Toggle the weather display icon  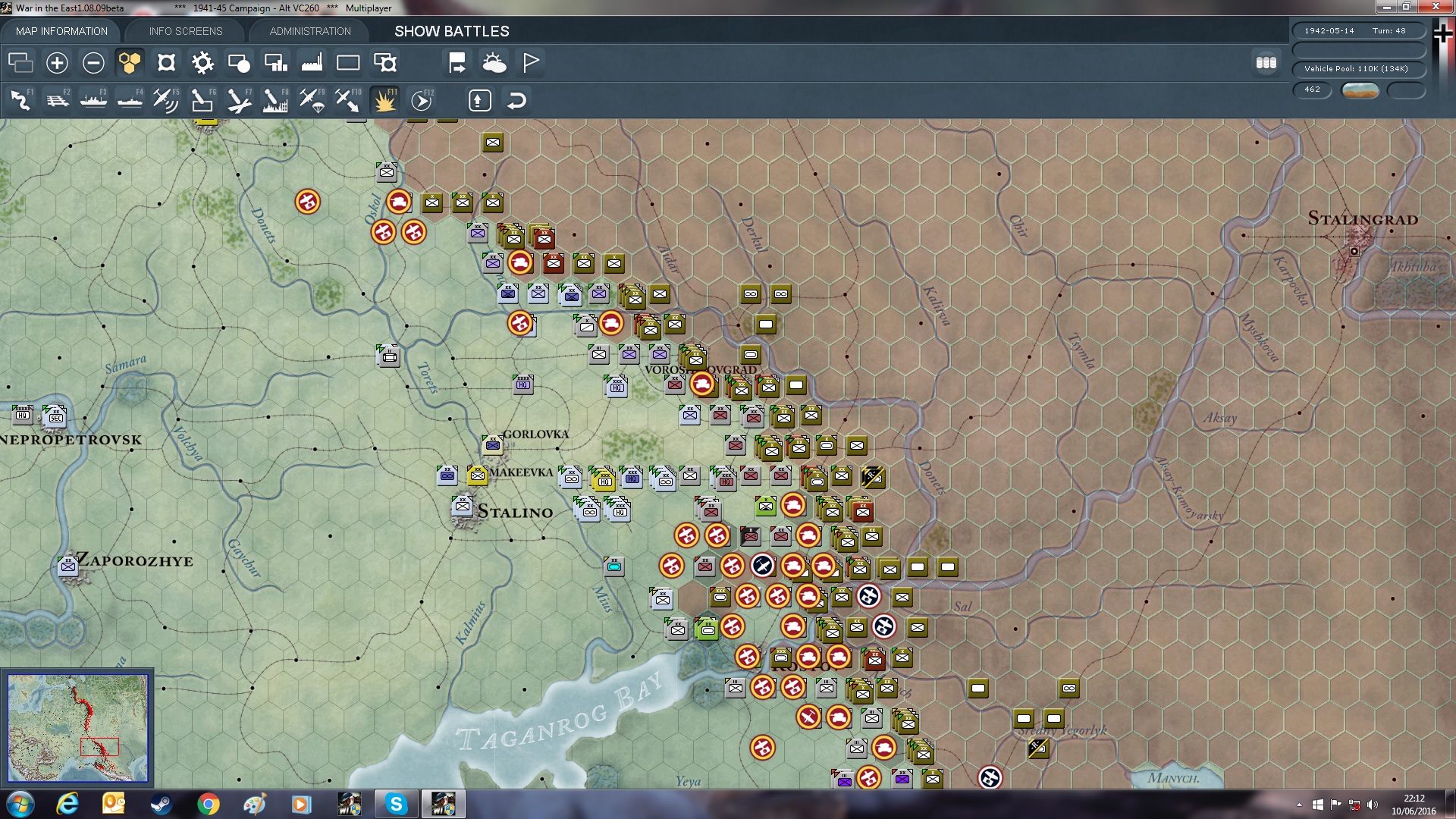point(494,62)
